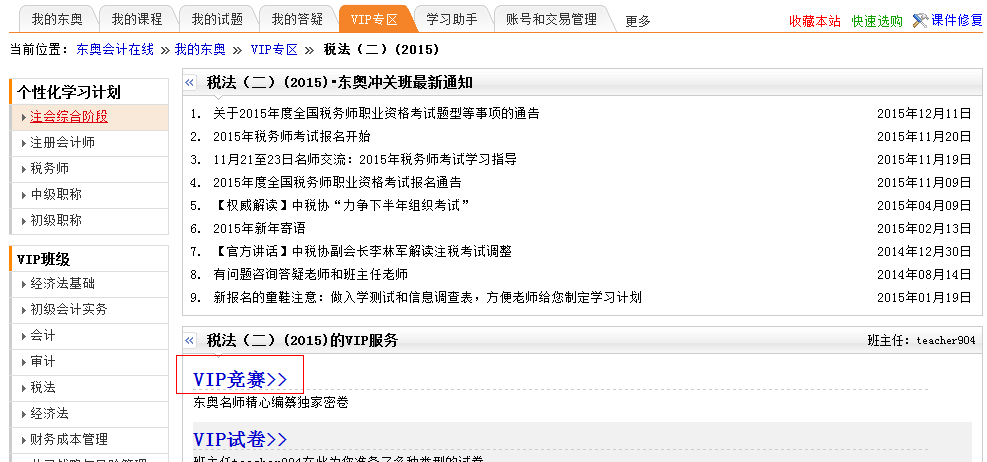Click the 快速选购 link
The image size is (987, 462).
[876, 20]
